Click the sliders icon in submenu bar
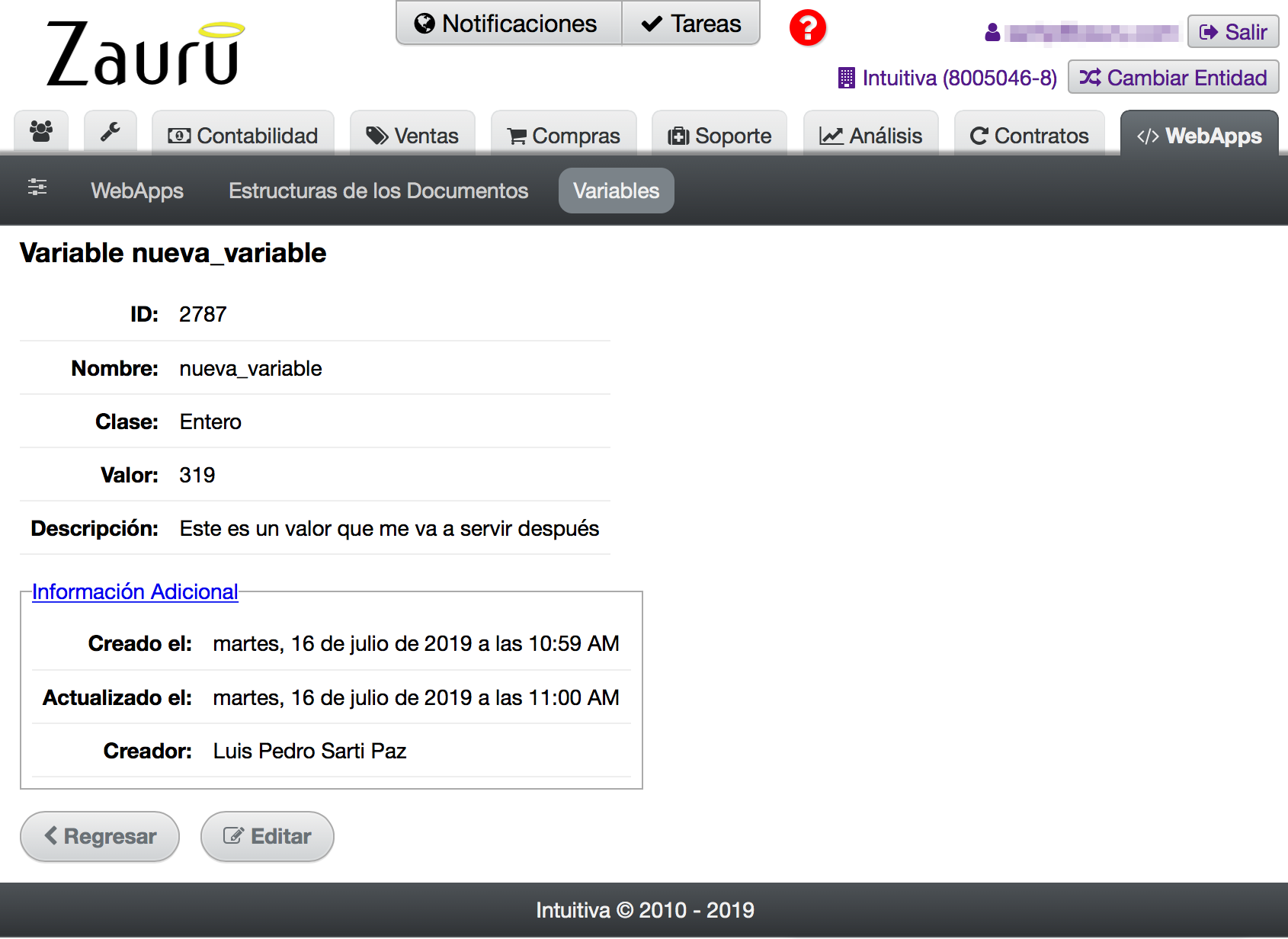1288x939 pixels. [37, 187]
